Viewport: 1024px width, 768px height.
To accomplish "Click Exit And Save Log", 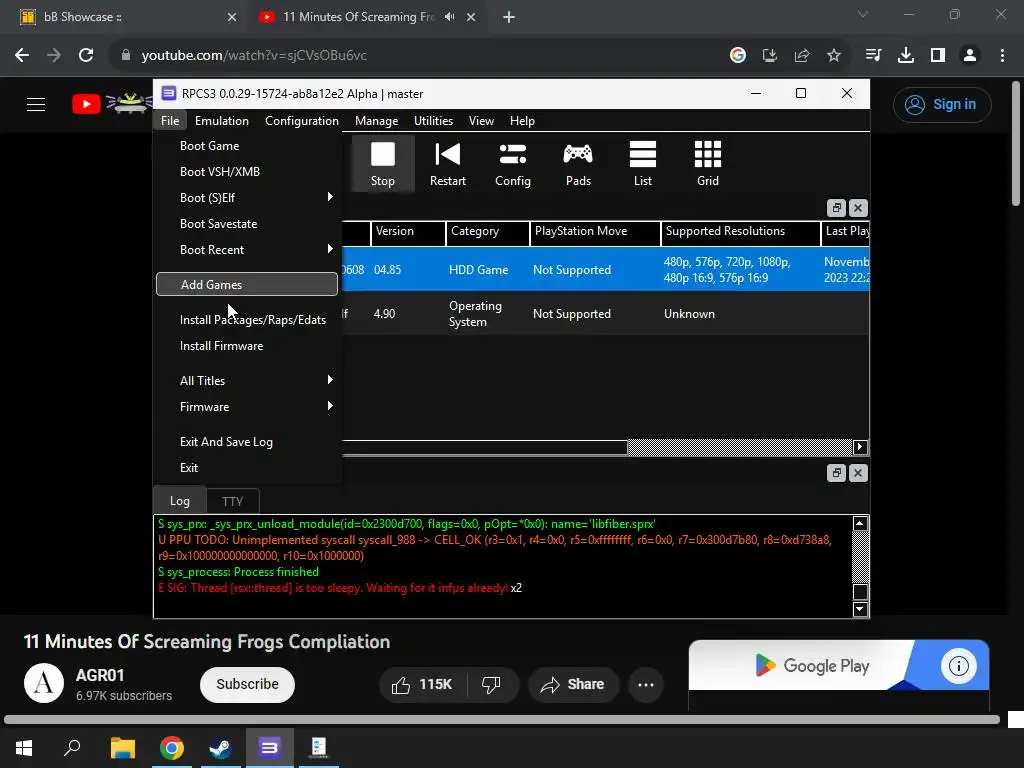I will (x=248, y=441).
